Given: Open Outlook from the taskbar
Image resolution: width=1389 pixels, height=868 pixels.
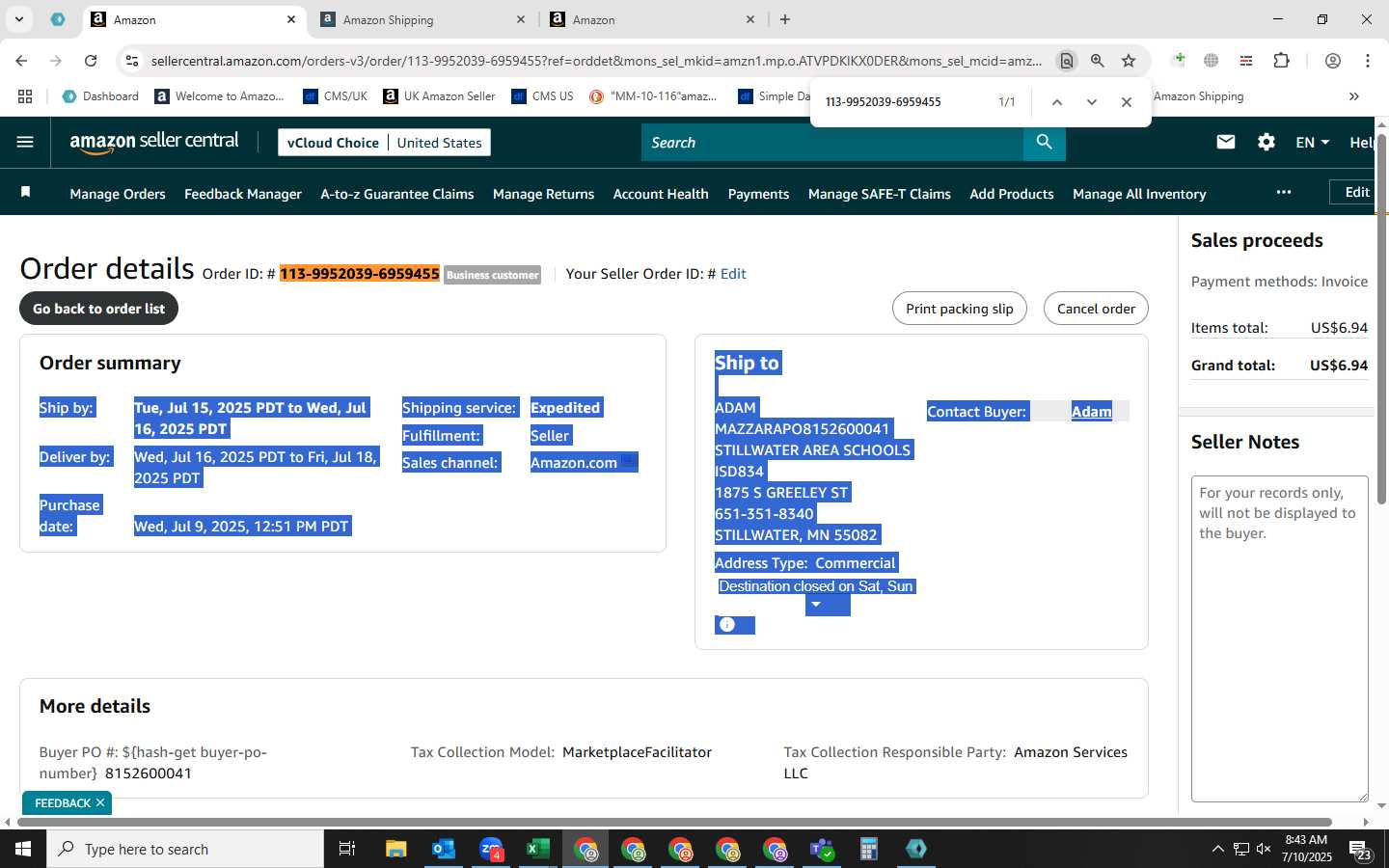Looking at the screenshot, I should tap(444, 849).
